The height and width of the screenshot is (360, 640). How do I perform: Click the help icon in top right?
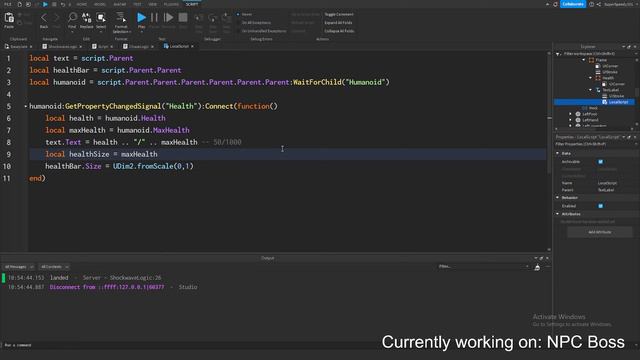591,4
